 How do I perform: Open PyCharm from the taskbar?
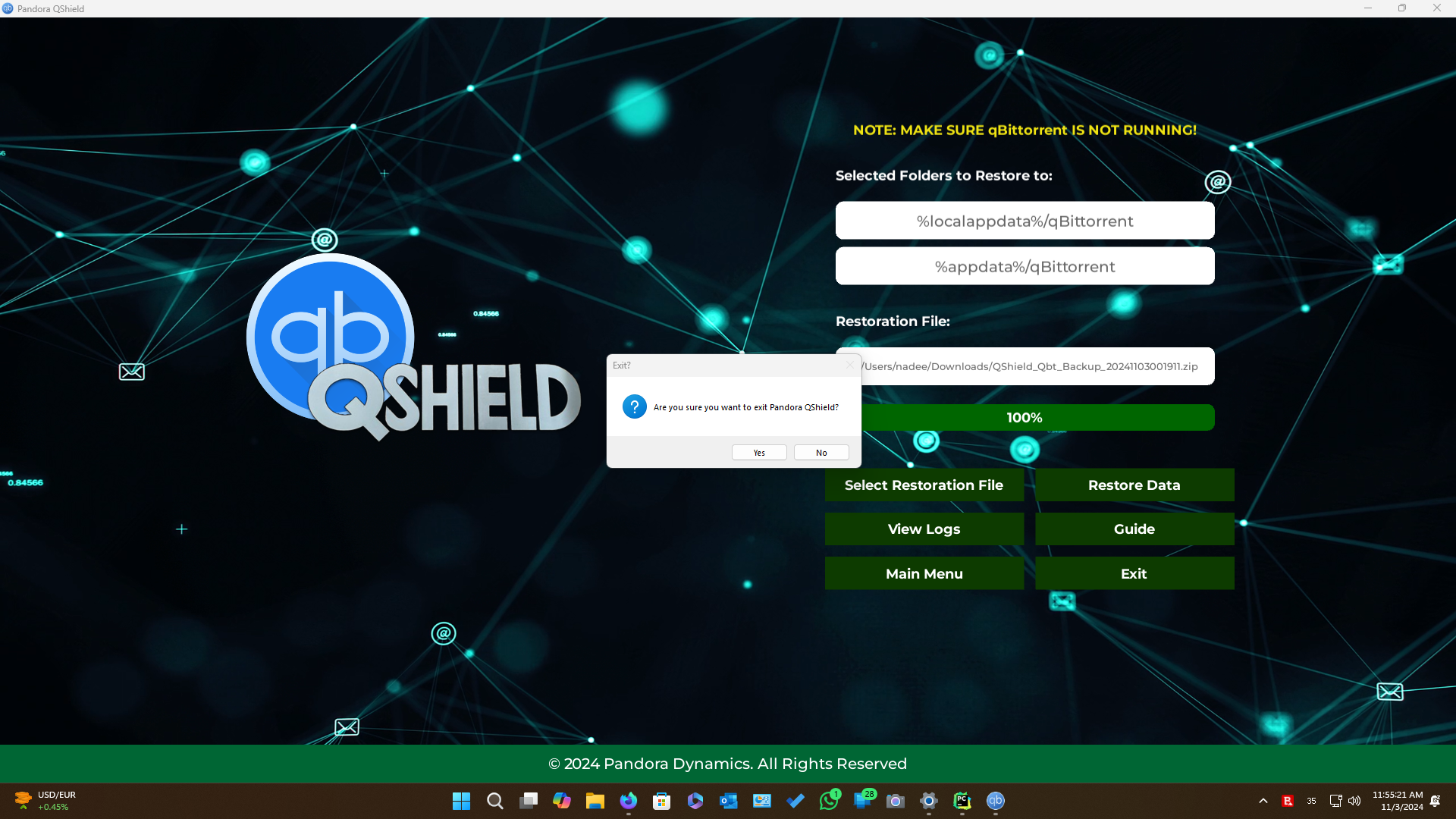[x=962, y=801]
